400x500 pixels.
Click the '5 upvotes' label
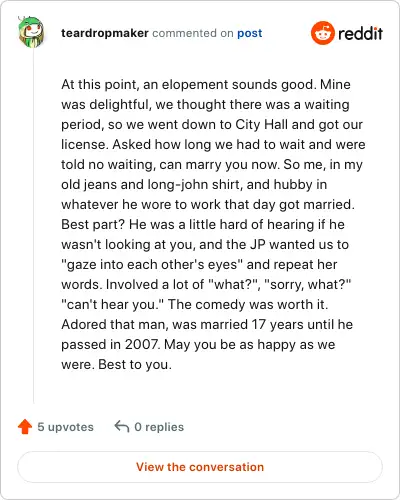(x=65, y=427)
